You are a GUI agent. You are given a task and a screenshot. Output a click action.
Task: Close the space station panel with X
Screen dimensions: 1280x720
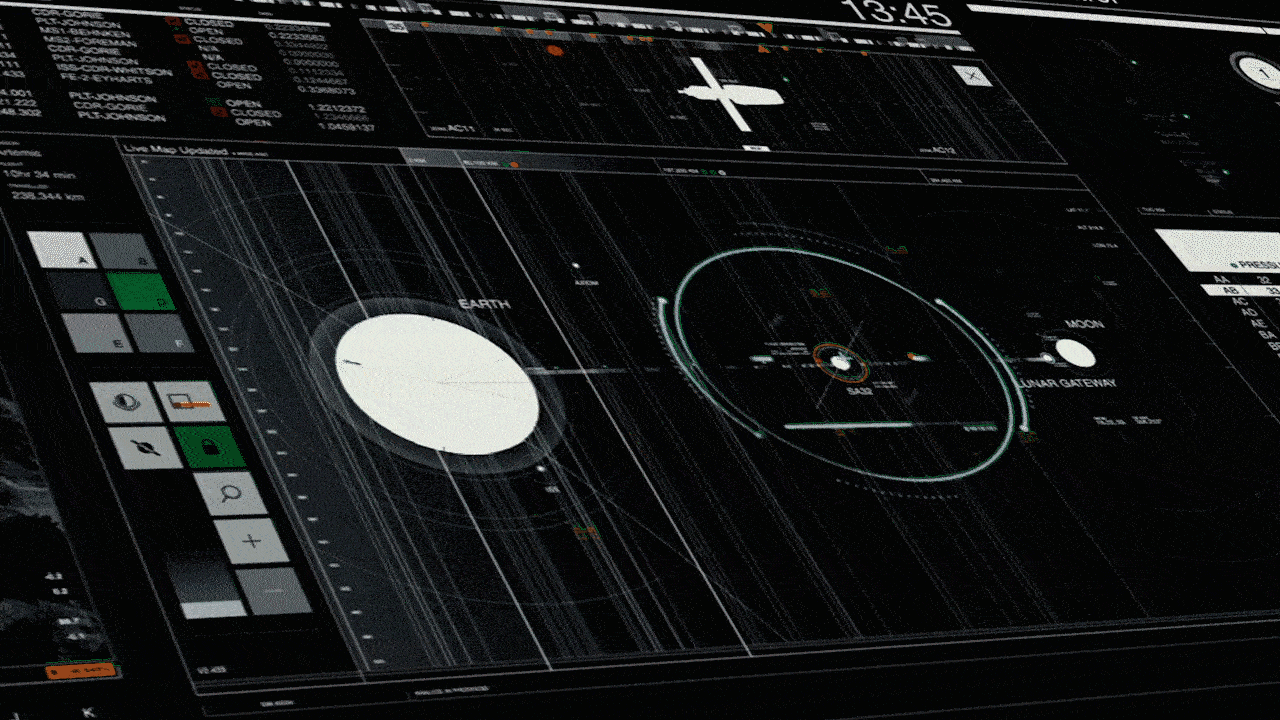tap(972, 76)
